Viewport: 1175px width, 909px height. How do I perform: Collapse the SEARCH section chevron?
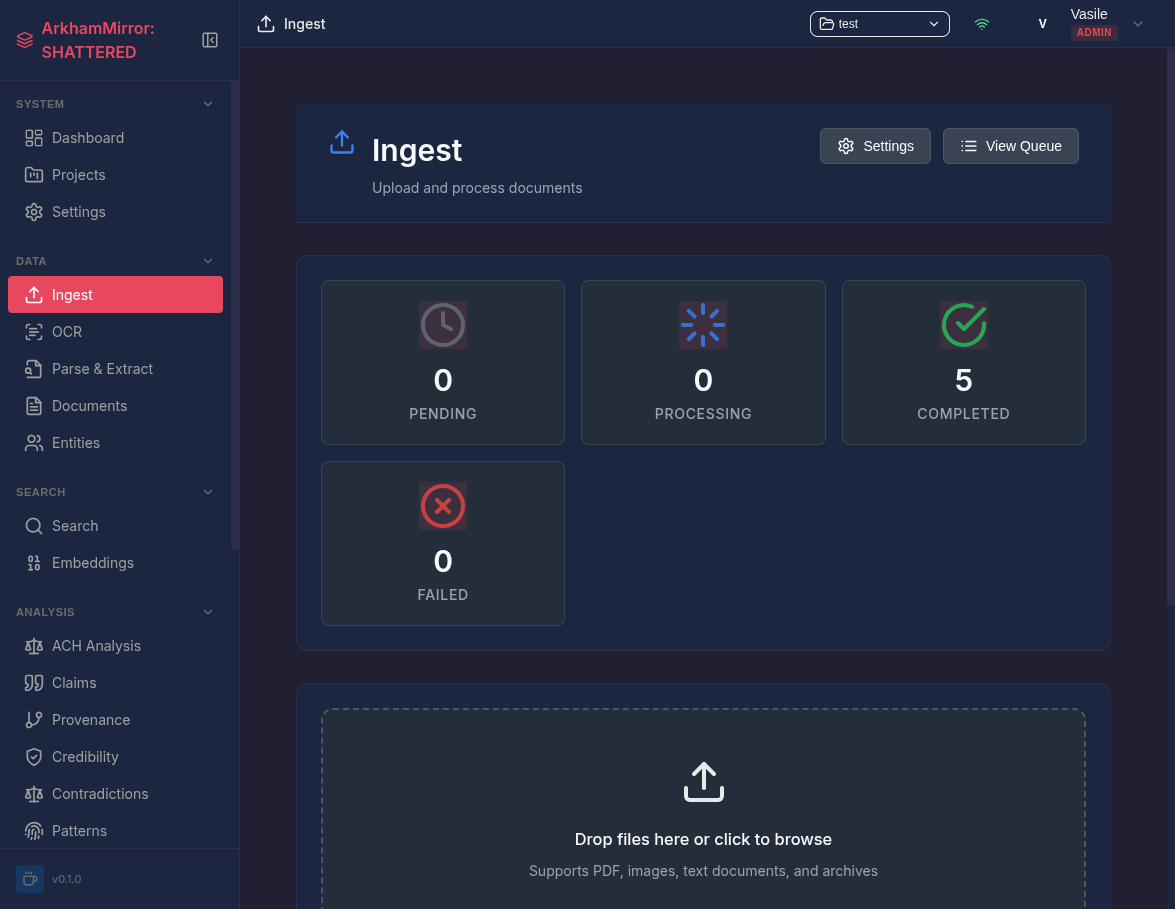(208, 492)
